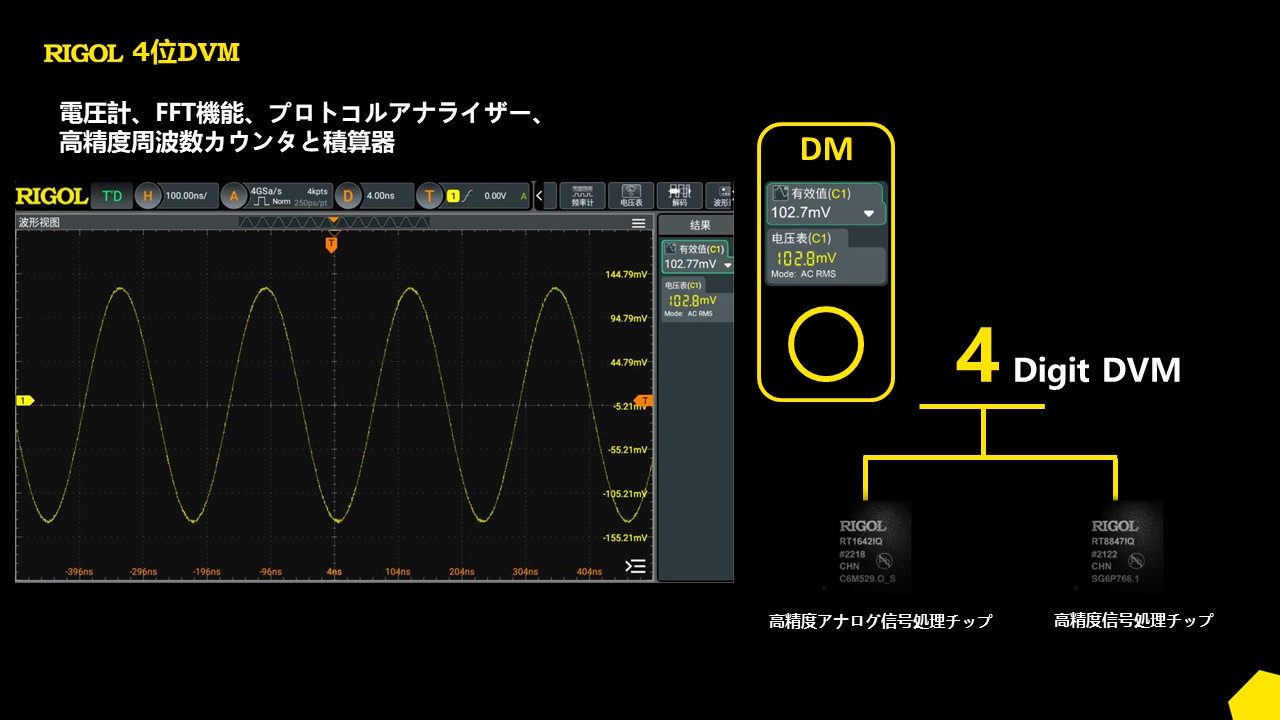Toggle the T'D trigger status indicator
The image size is (1280, 720).
[x=111, y=196]
